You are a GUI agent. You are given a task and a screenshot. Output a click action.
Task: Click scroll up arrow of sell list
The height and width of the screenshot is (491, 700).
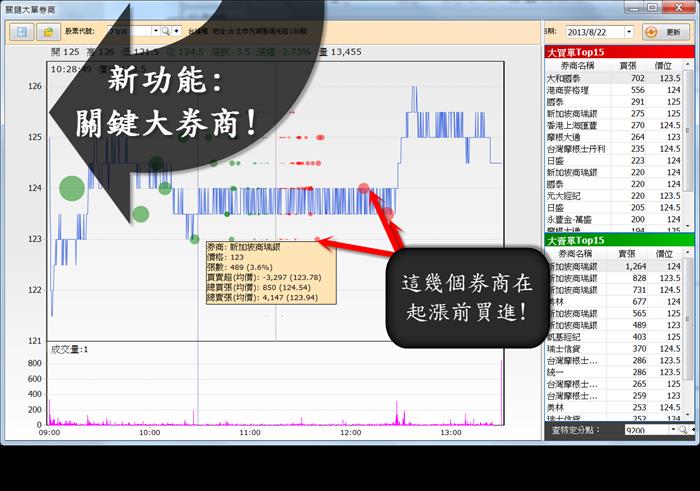[688, 253]
